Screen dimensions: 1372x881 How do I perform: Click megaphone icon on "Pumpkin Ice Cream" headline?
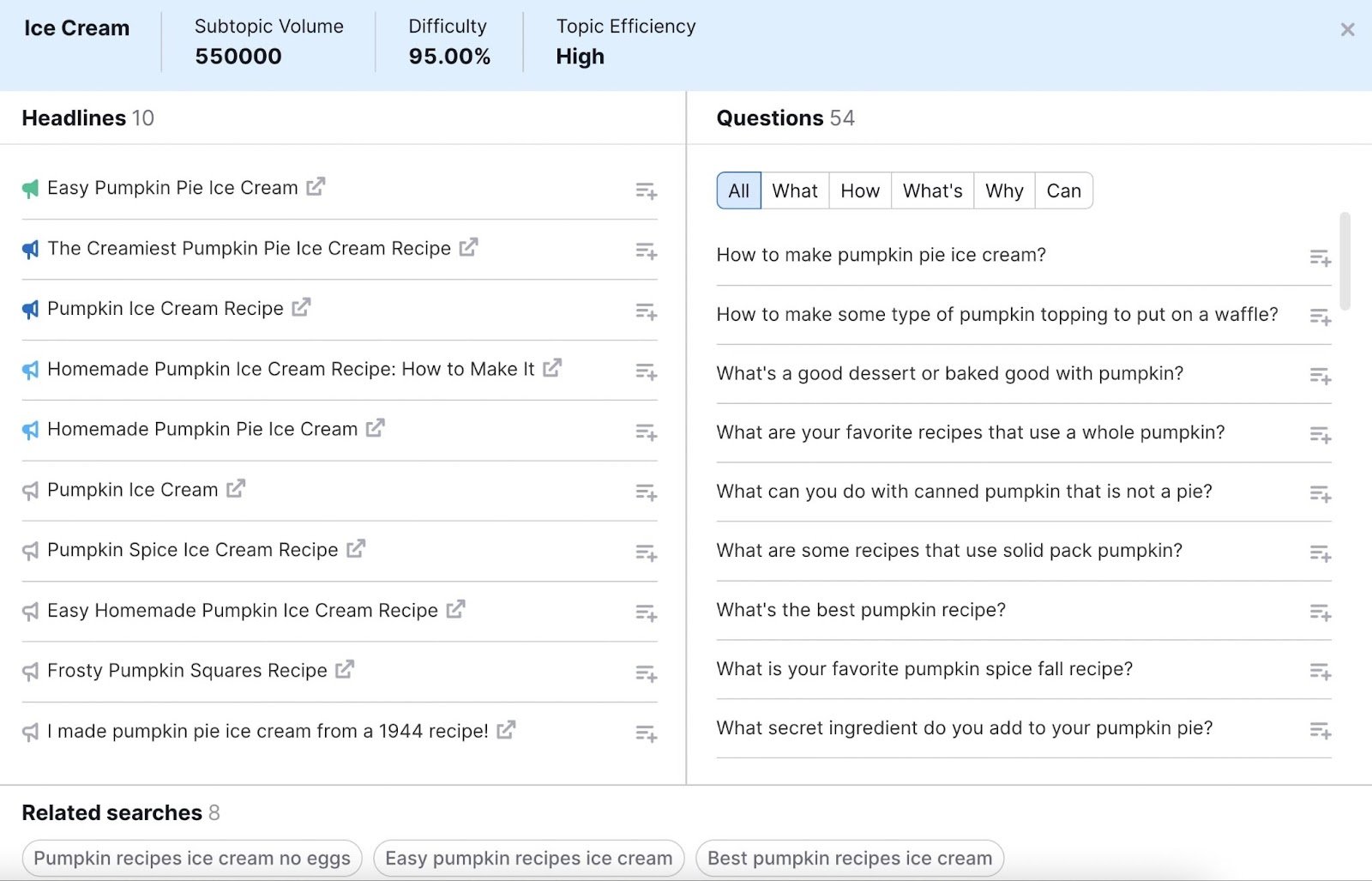point(28,489)
